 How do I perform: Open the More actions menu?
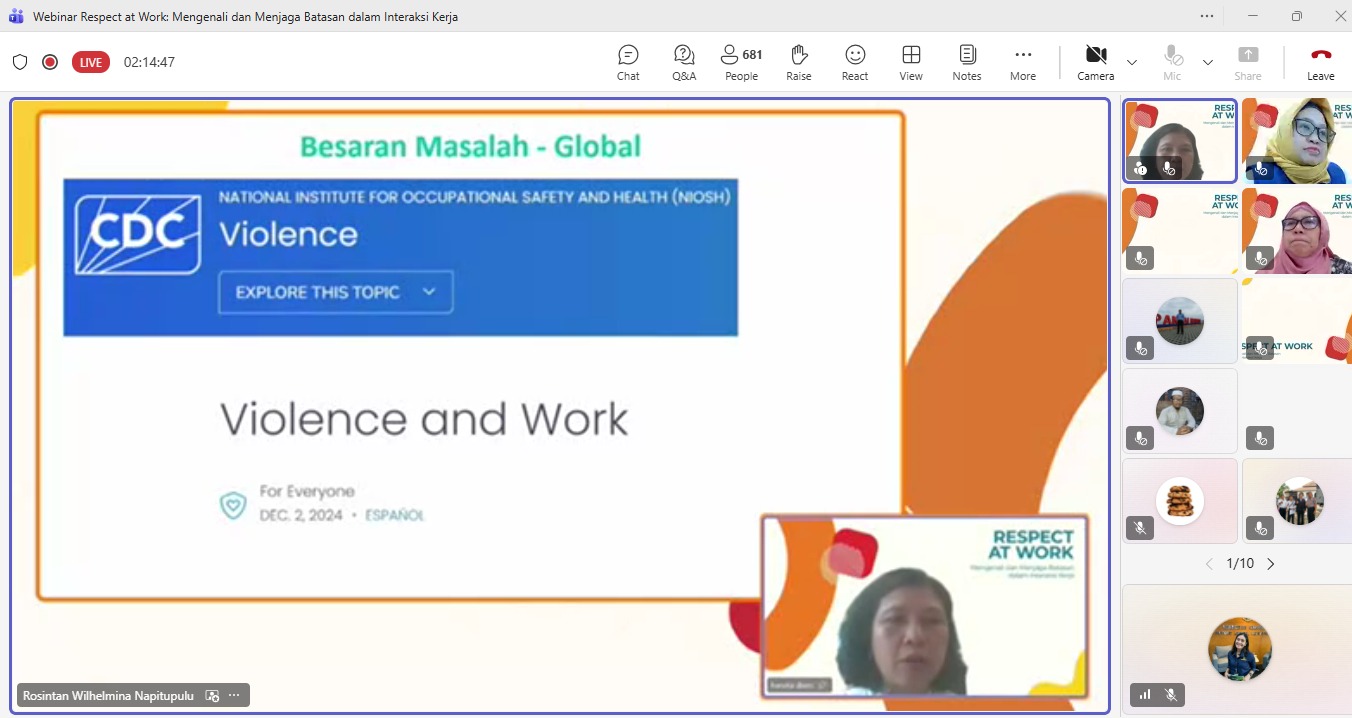pyautogui.click(x=1022, y=62)
